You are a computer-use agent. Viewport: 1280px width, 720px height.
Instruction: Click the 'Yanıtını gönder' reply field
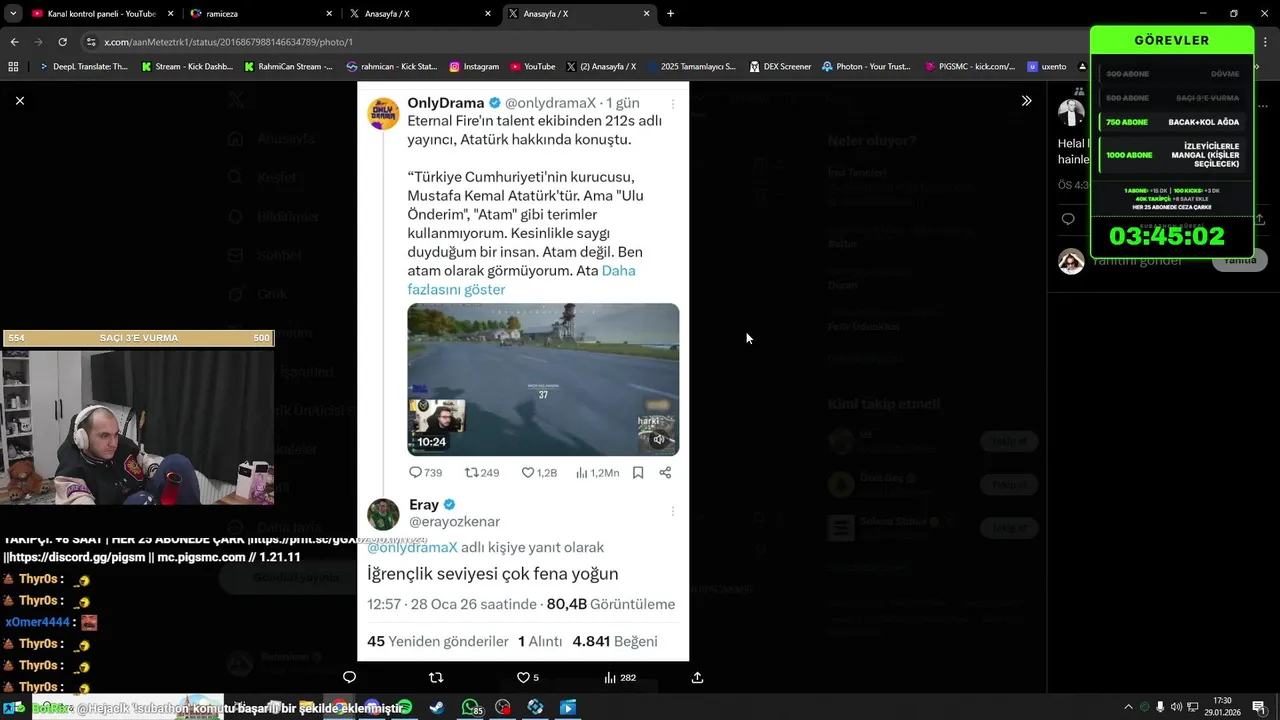point(1137,260)
